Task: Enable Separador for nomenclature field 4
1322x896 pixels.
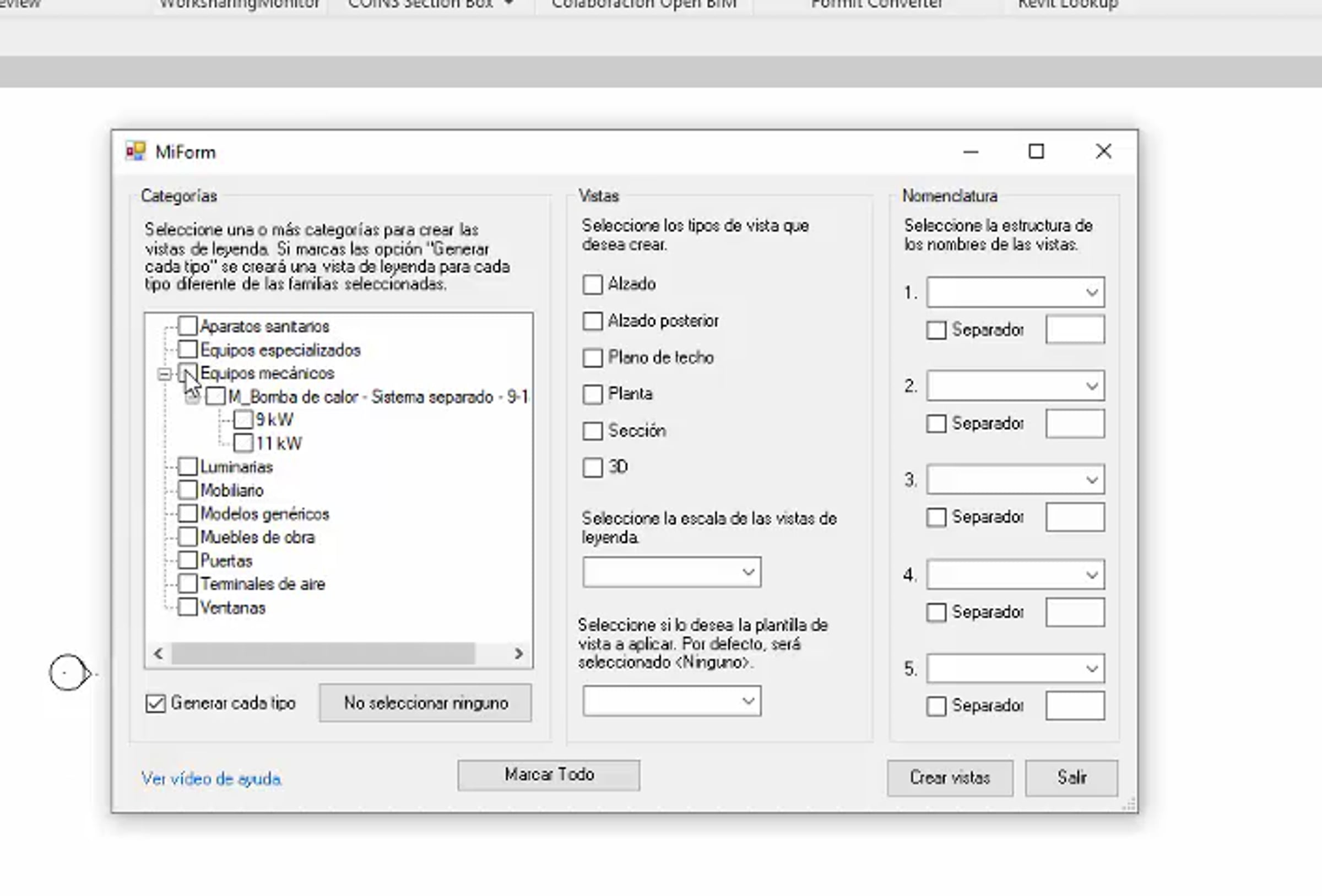Action: click(936, 613)
